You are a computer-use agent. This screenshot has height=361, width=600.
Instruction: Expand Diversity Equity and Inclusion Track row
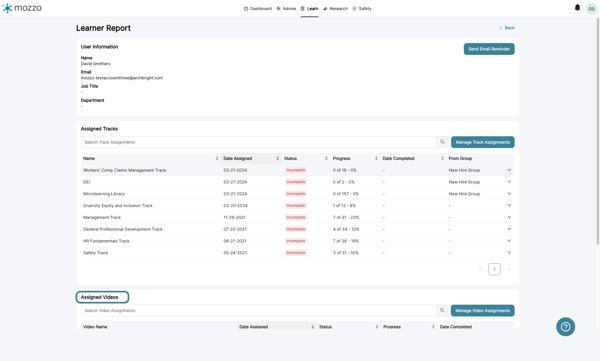pos(509,206)
